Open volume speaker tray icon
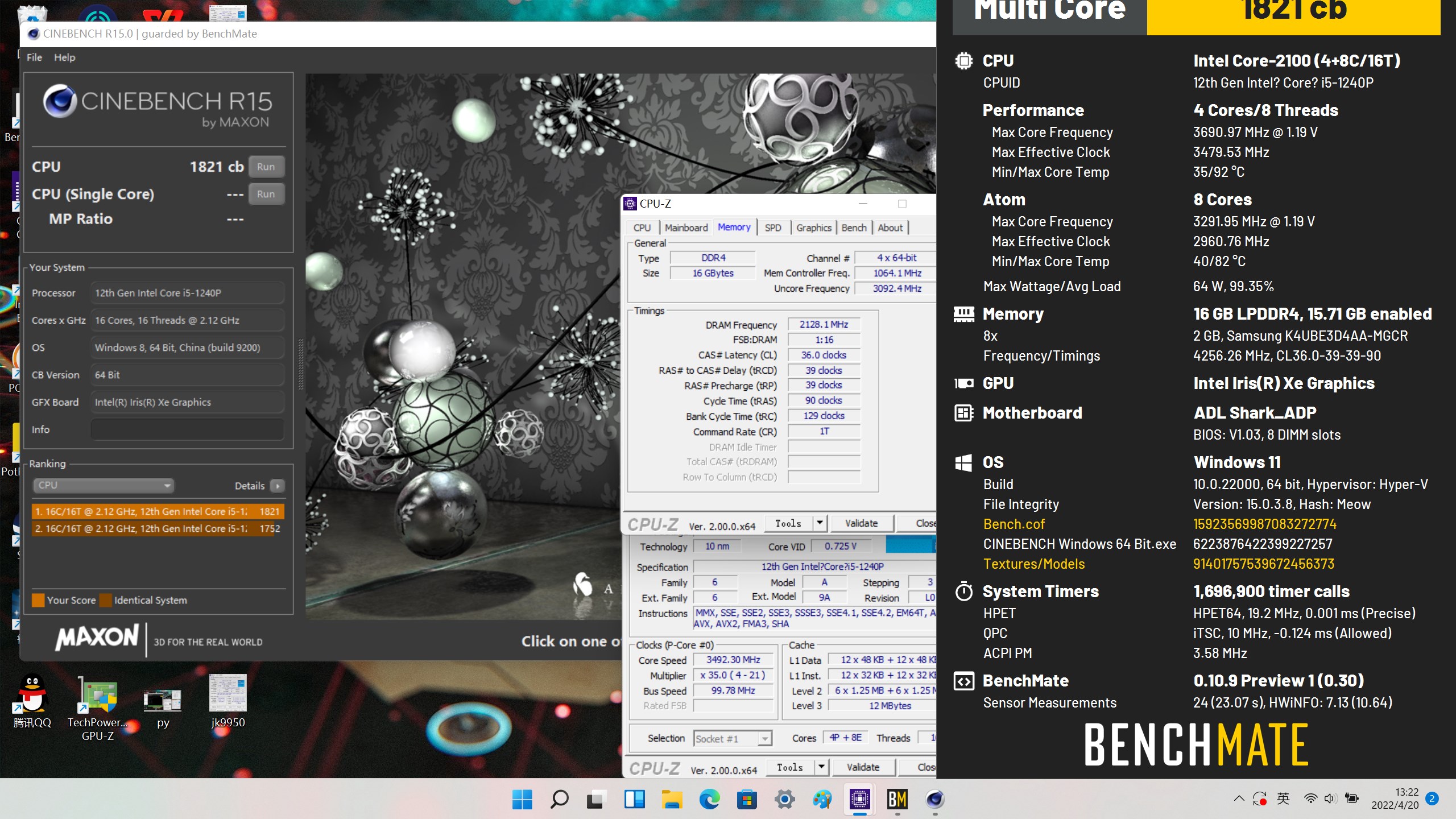The image size is (1456, 819). click(x=1330, y=799)
